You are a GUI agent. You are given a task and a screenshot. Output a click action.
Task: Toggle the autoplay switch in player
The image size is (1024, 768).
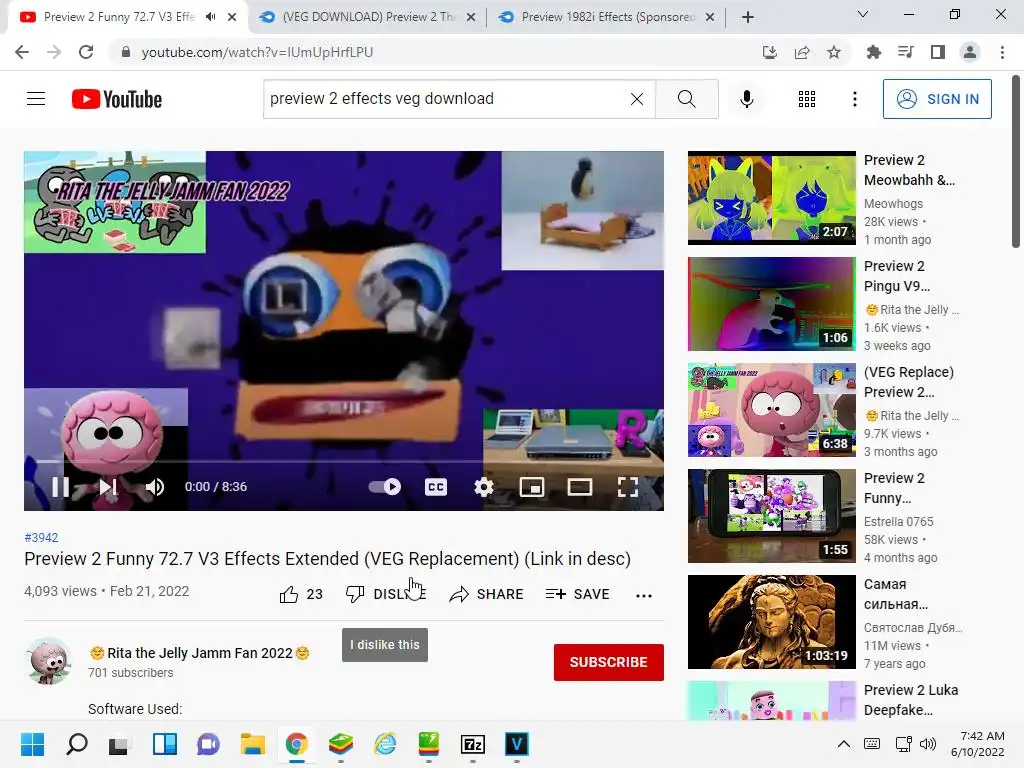385,487
